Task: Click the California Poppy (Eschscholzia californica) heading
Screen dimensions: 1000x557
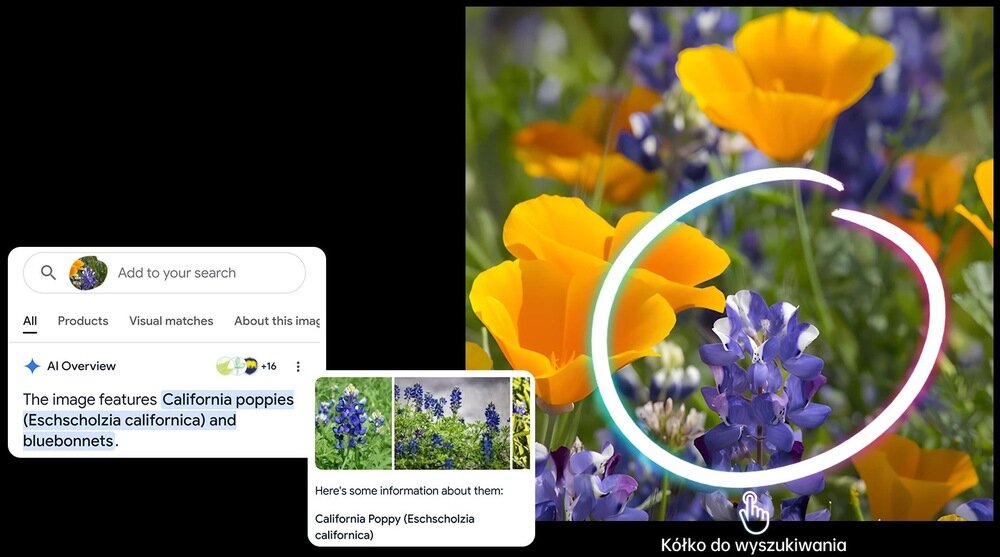Action: [394, 527]
